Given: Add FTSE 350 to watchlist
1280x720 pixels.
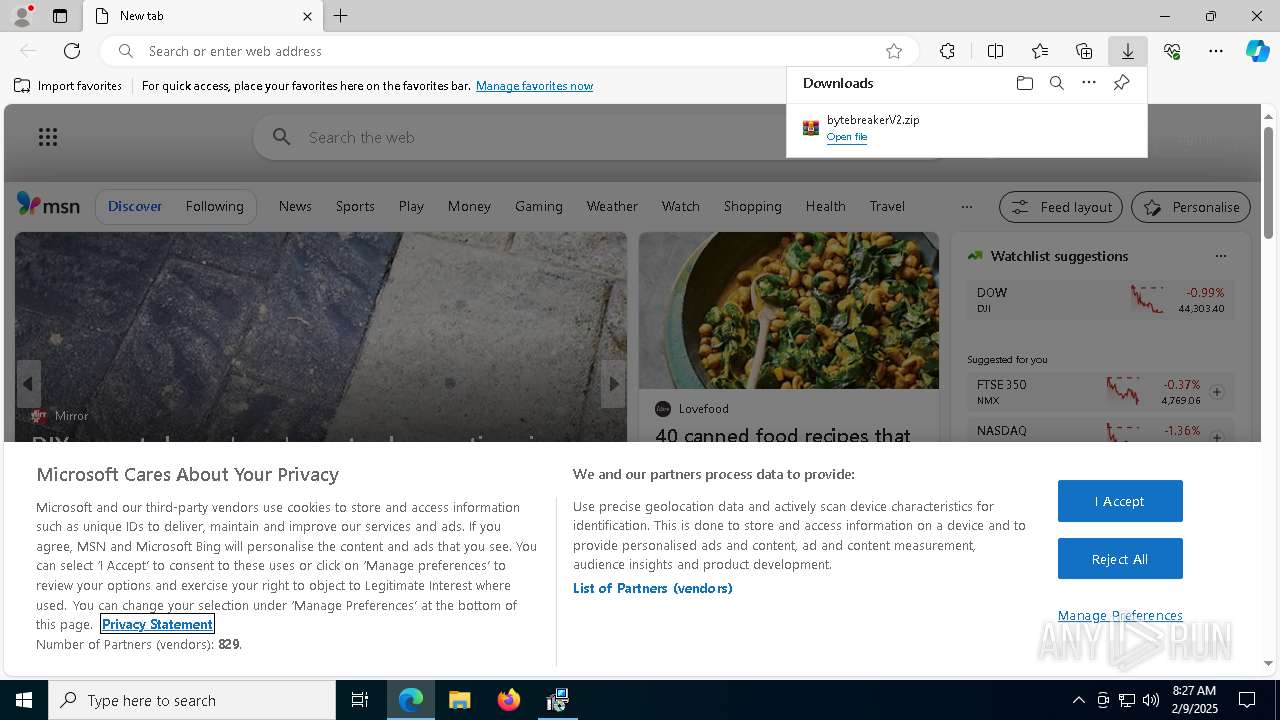Looking at the screenshot, I should tap(1217, 392).
